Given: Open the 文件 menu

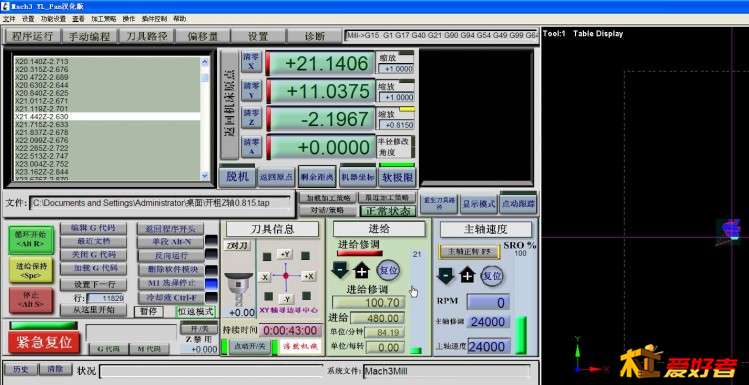Looking at the screenshot, I should 9,19.
